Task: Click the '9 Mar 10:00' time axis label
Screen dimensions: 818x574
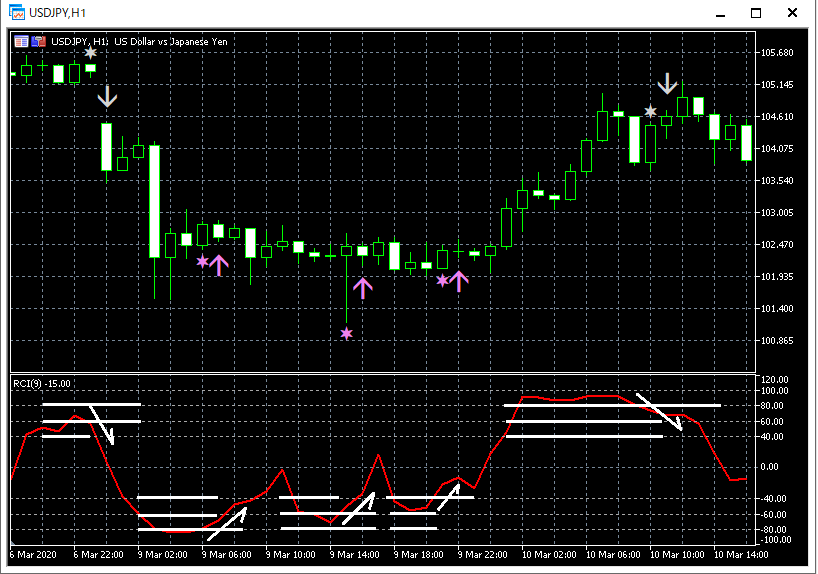Action: 291,555
